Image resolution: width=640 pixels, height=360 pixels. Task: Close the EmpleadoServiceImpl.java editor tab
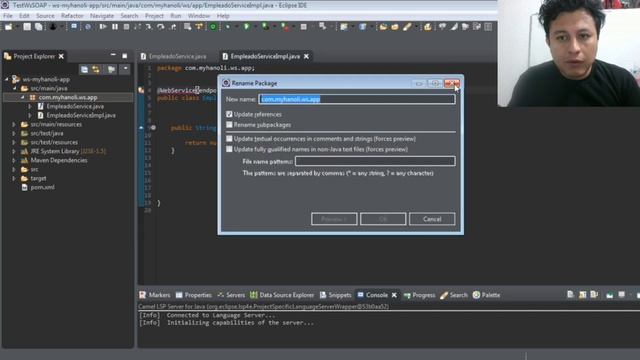[307, 56]
